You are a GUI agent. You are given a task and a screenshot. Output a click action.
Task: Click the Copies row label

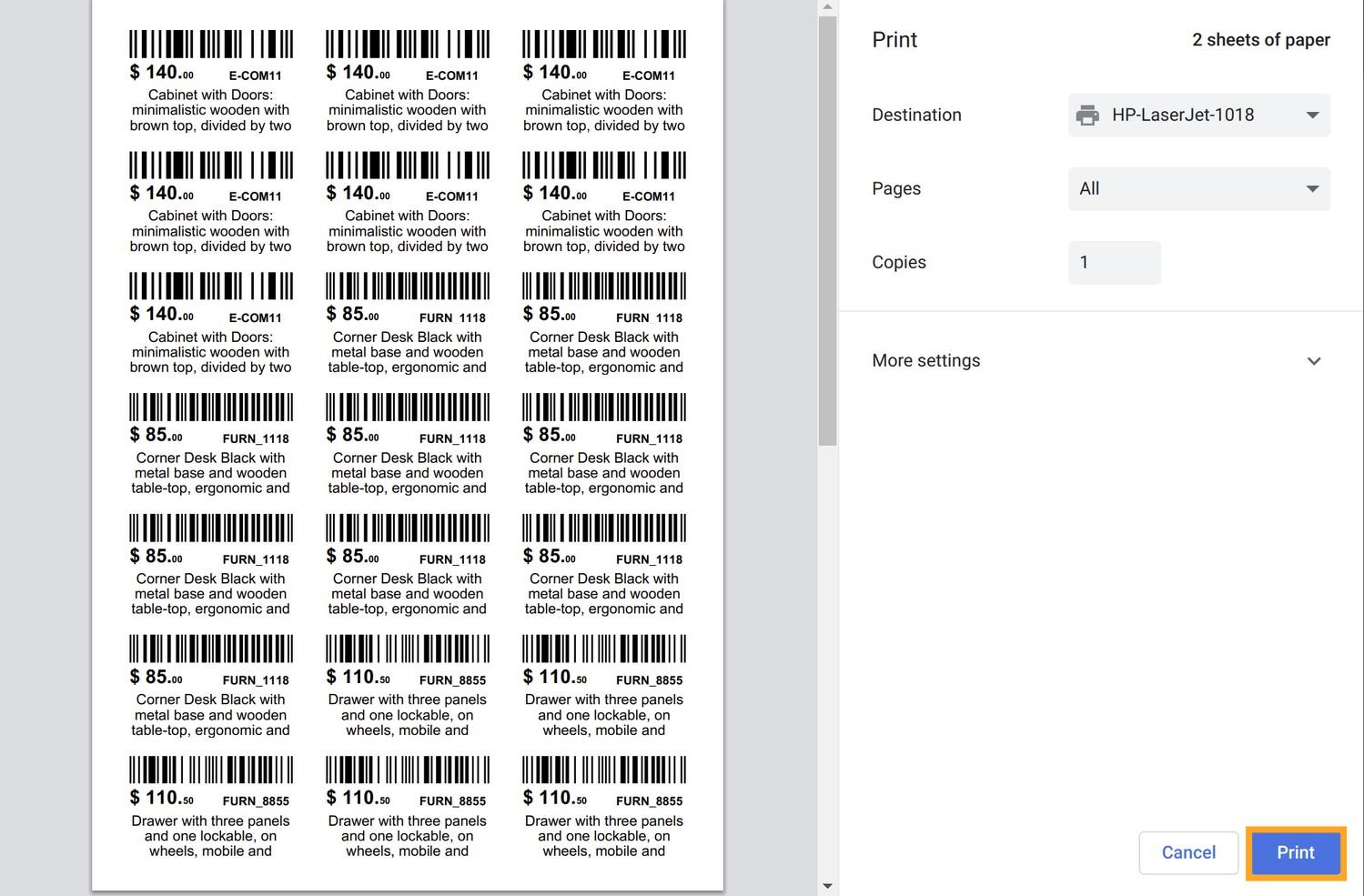[898, 262]
